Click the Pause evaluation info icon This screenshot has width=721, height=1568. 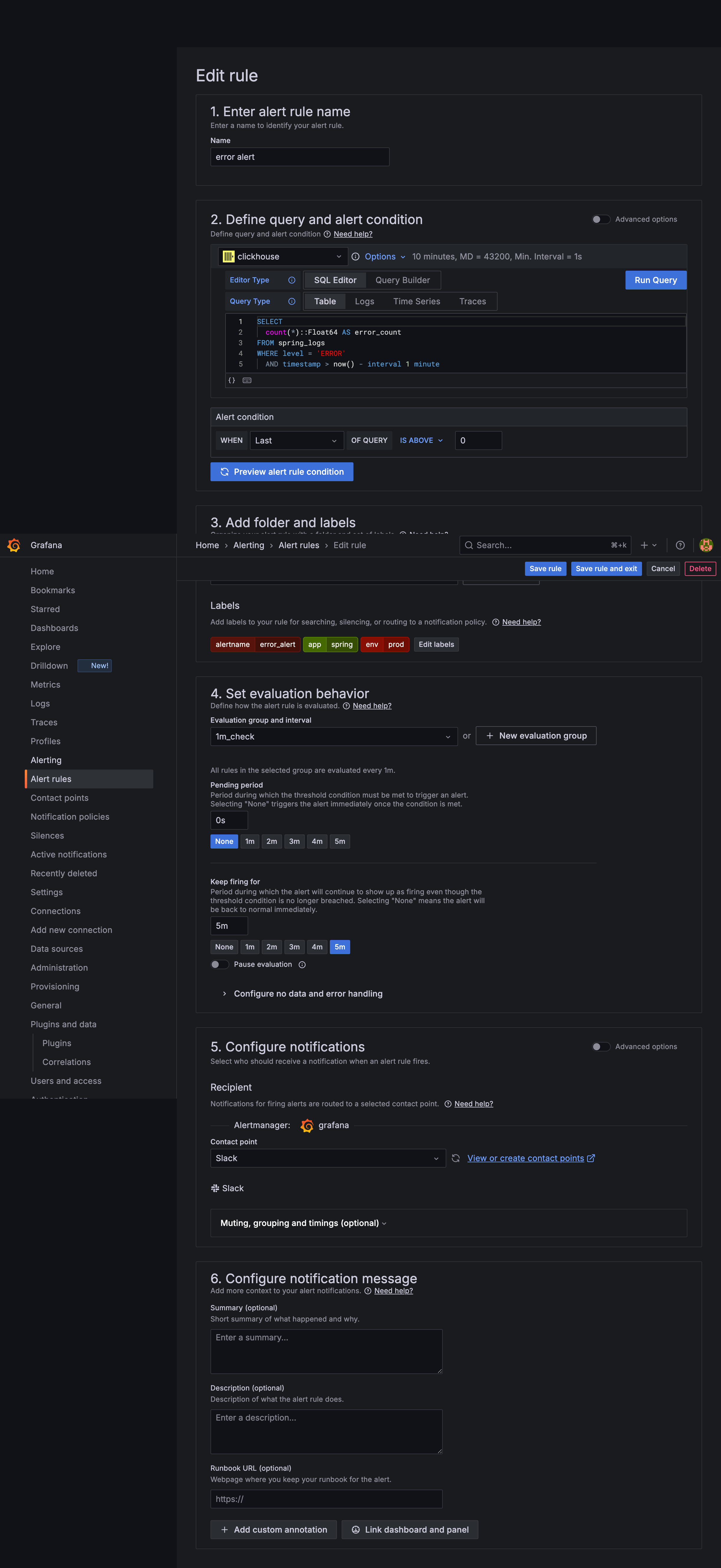[302, 964]
